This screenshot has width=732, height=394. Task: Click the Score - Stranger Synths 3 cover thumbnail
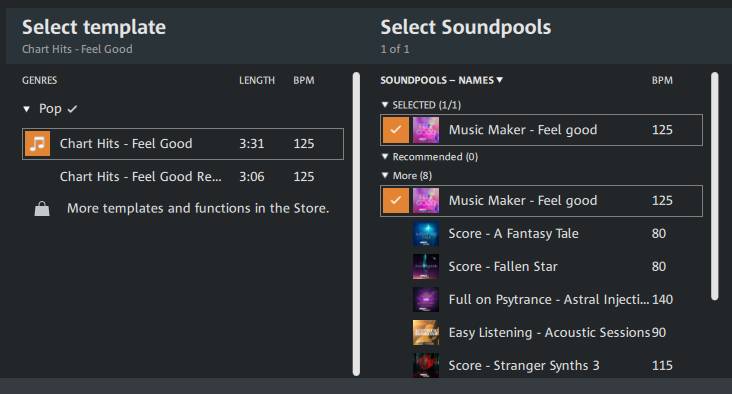point(426,365)
